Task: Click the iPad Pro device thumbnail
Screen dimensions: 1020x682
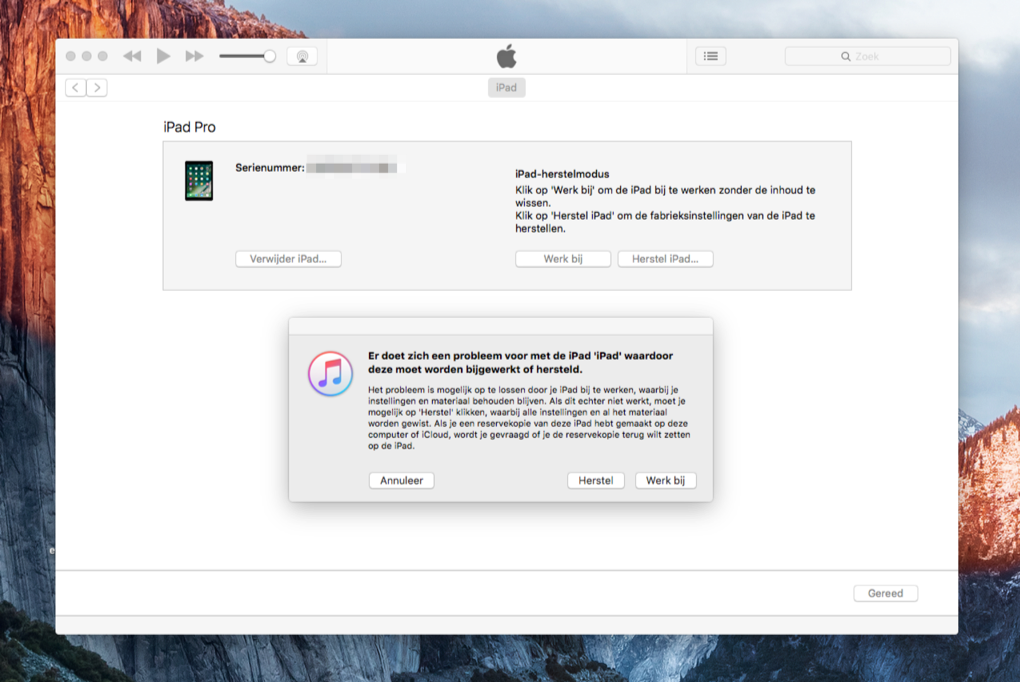Action: tap(198, 180)
